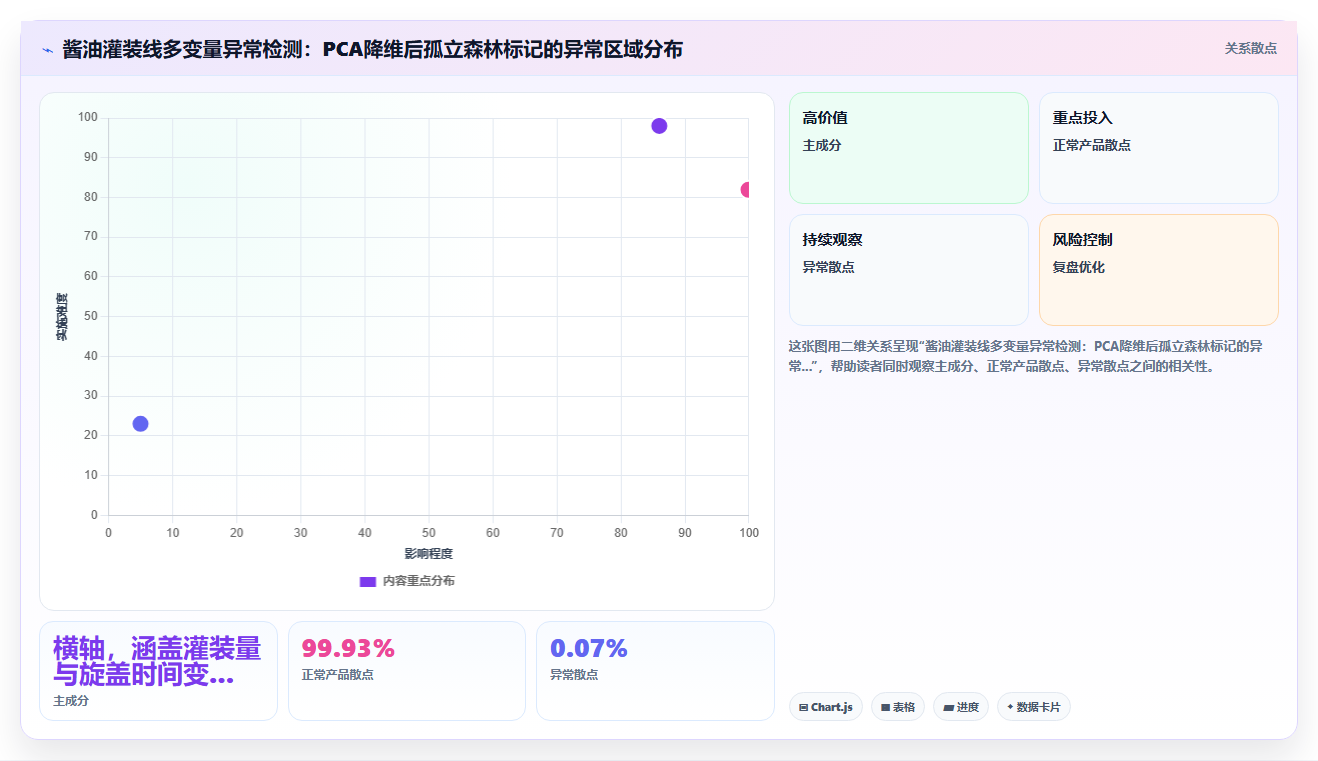The height and width of the screenshot is (761, 1318).
Task: Click the 表格 tag
Action: [898, 707]
